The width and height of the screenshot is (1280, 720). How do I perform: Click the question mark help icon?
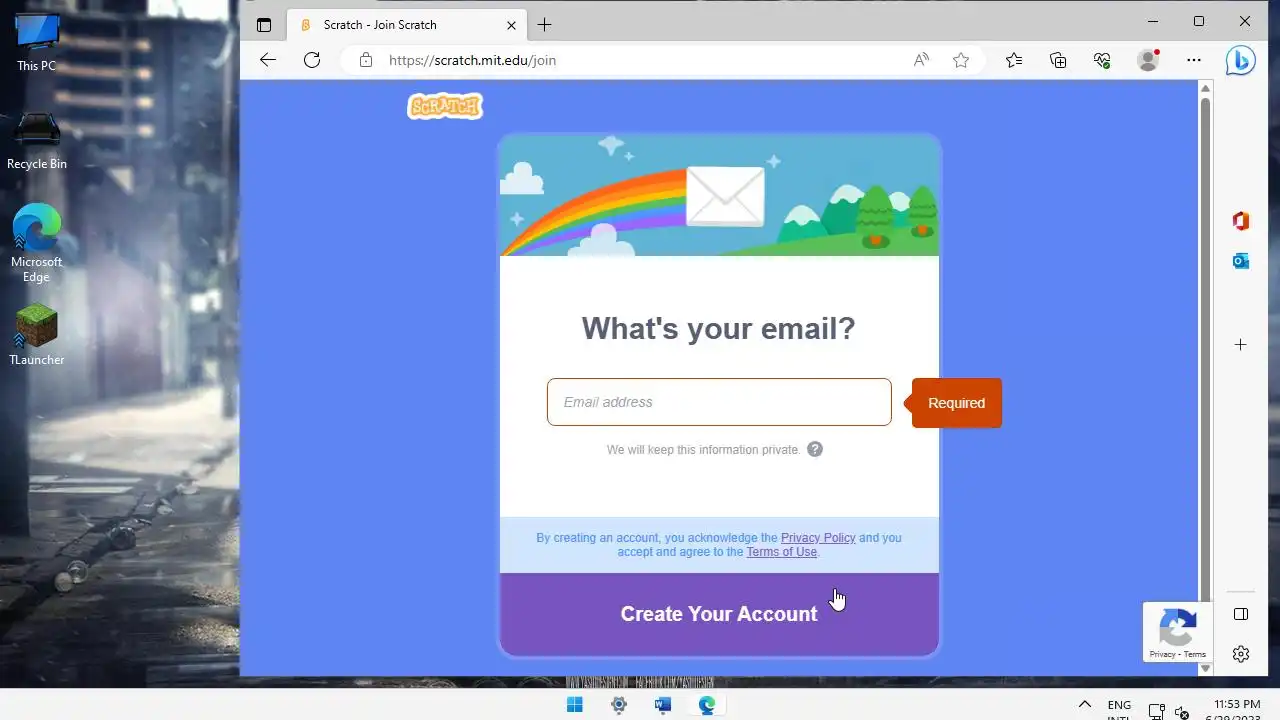click(x=815, y=449)
